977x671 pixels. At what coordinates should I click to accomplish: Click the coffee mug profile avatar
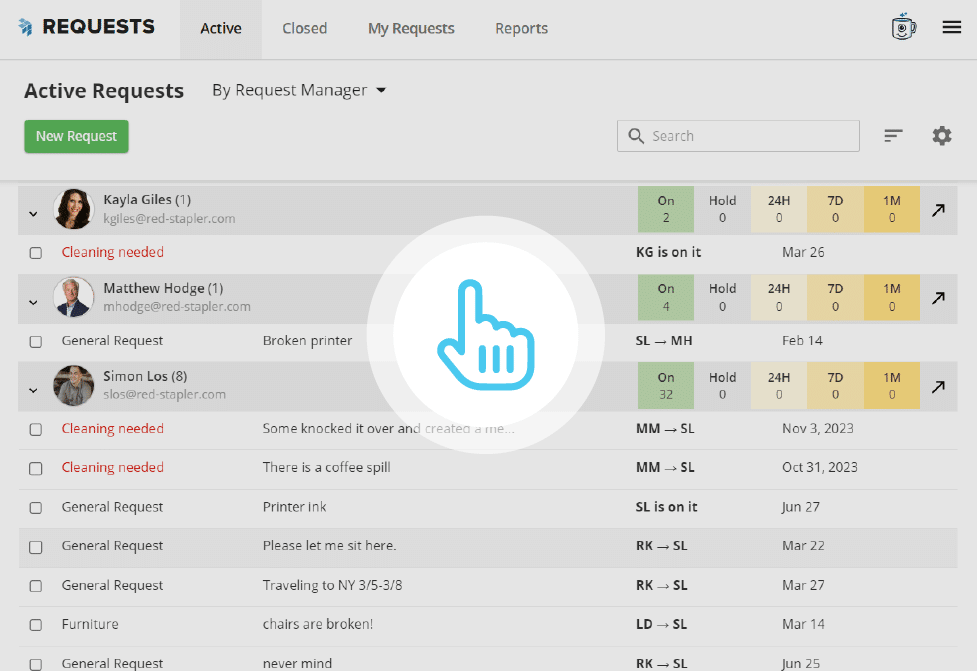click(904, 28)
